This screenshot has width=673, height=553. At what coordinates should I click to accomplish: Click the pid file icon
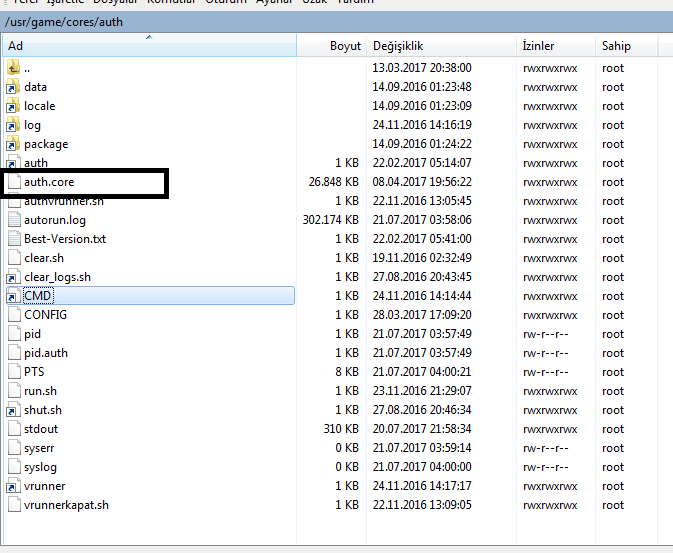click(14, 333)
